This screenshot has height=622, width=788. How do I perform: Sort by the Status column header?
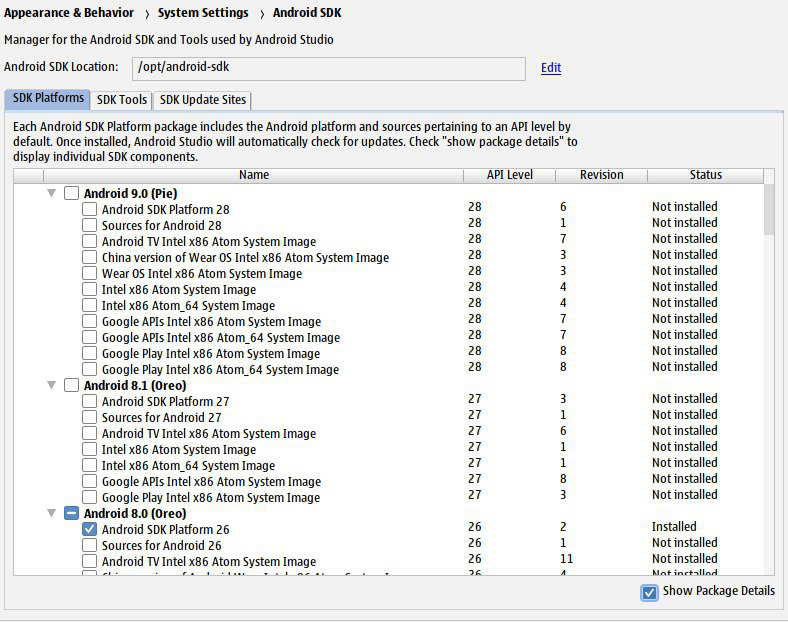point(706,175)
